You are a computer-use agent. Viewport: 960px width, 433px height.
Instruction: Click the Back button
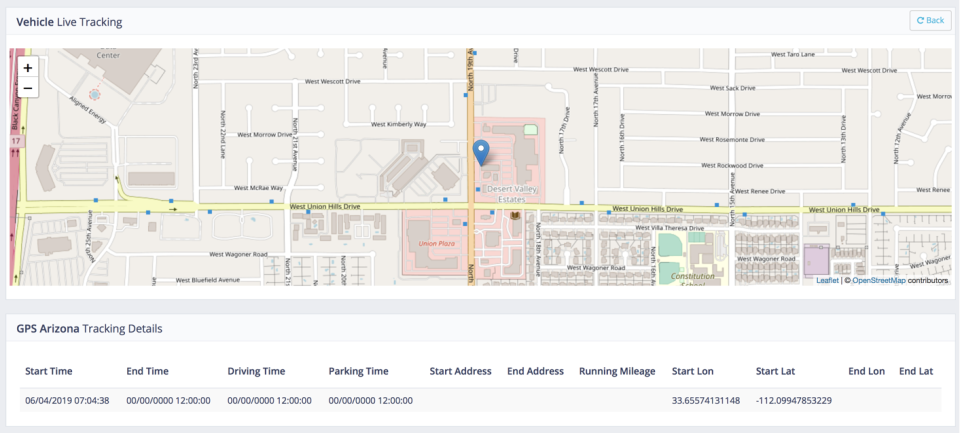click(930, 20)
